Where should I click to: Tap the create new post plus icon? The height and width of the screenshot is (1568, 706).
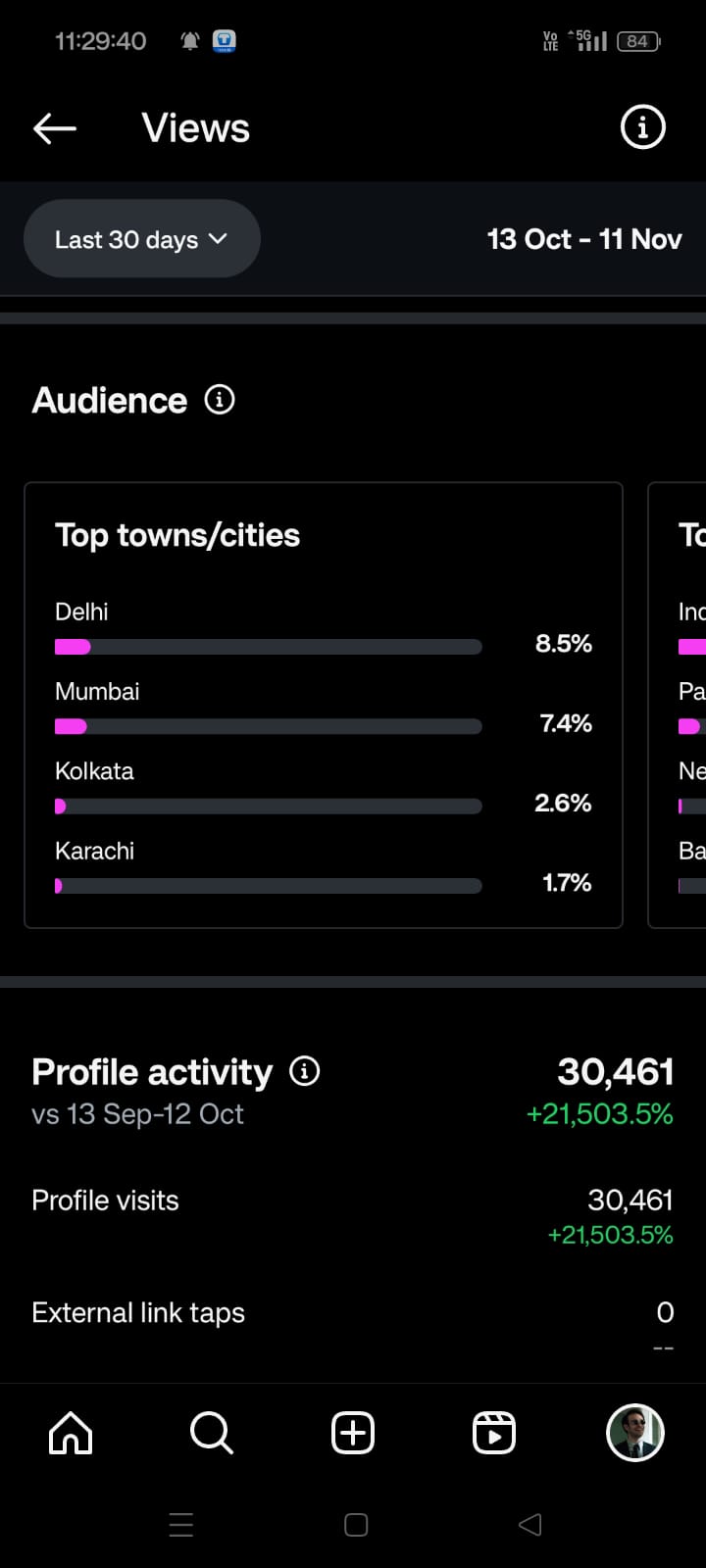click(353, 1433)
